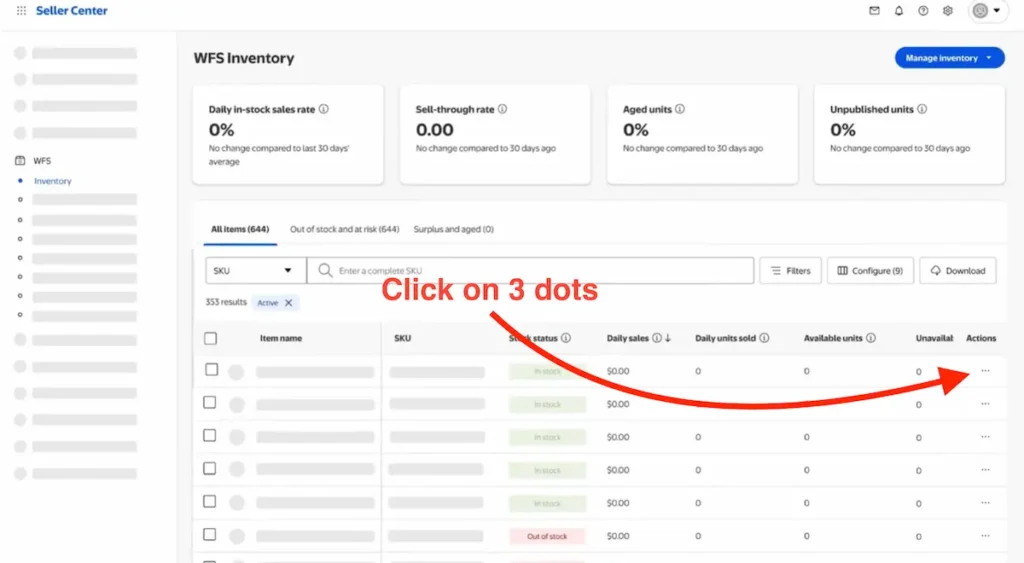Focus the Enter a complete SKU field
Viewport: 1024px width, 563px height.
530,270
